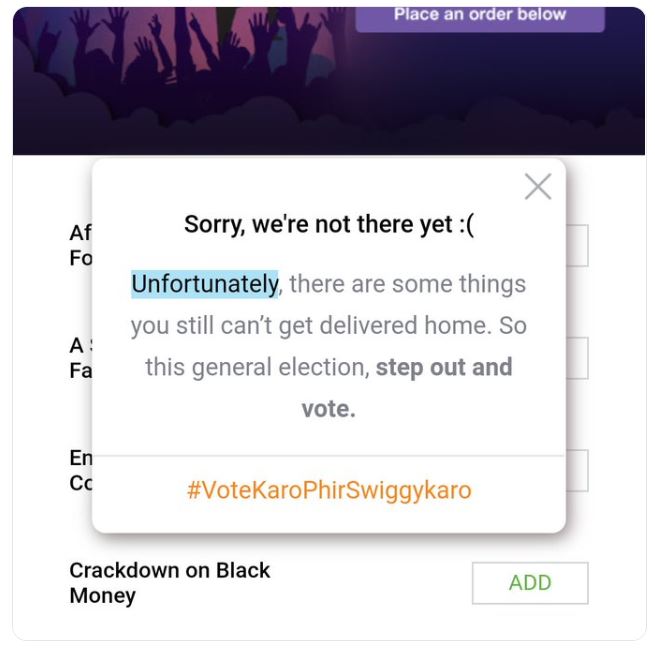Click the partially hidden button beside the "Fa" item
The height and width of the screenshot is (648, 655).
[577, 358]
